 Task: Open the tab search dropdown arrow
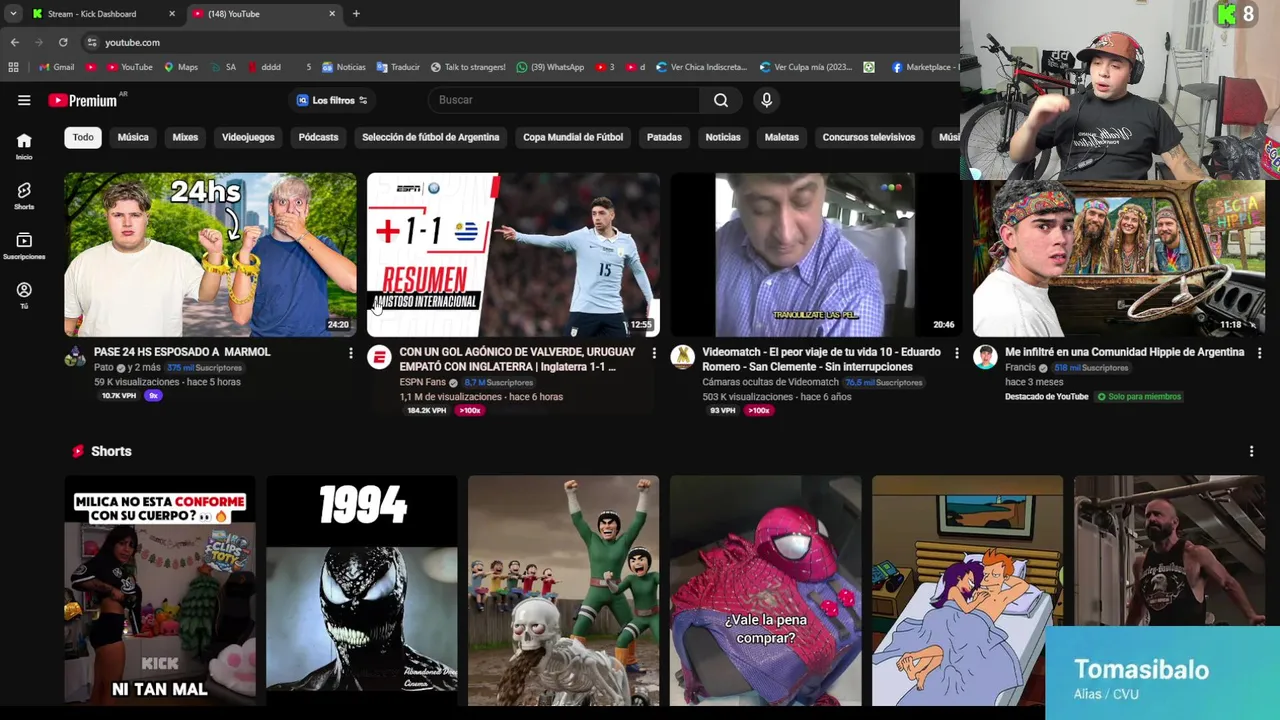(x=13, y=14)
